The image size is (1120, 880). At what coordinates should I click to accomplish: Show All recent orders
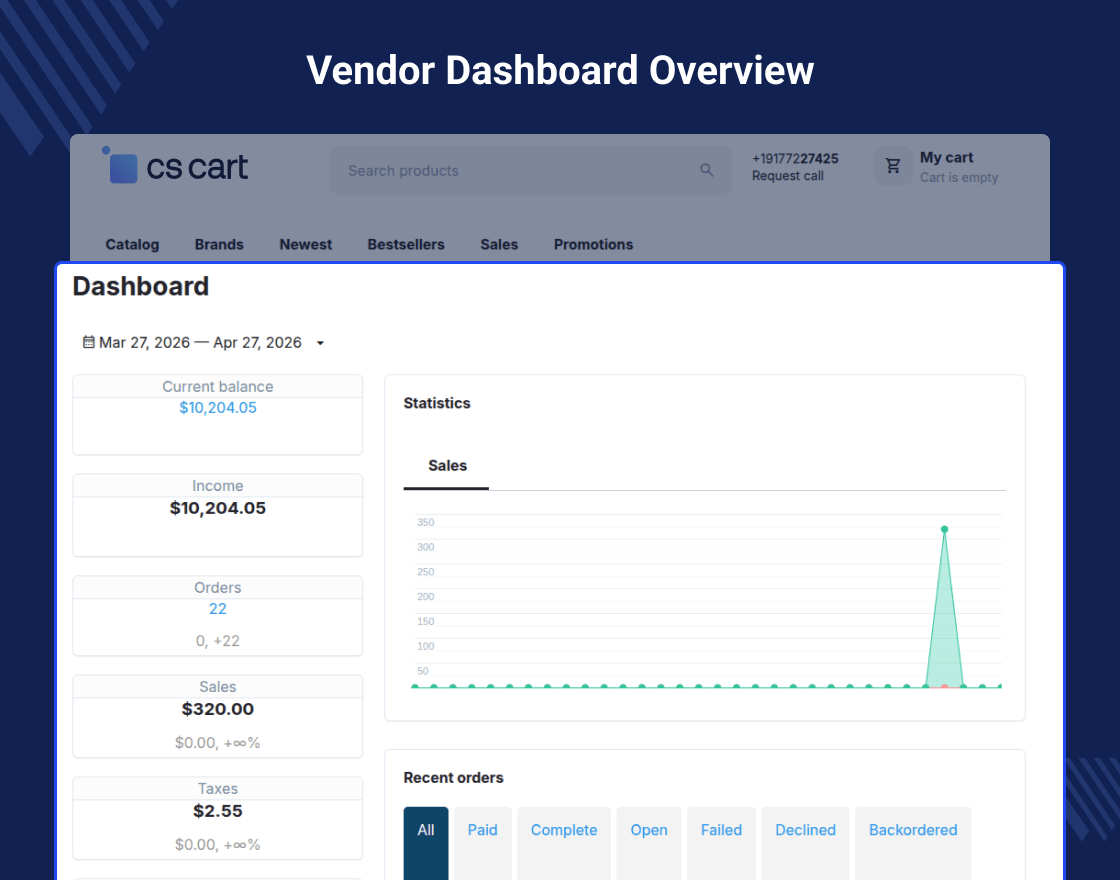[x=426, y=843]
